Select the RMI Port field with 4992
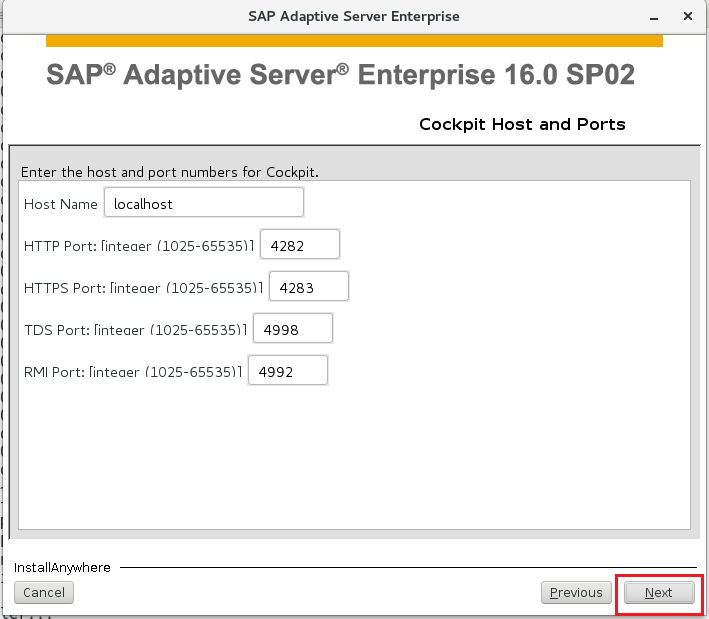This screenshot has height=619, width=709. (288, 370)
